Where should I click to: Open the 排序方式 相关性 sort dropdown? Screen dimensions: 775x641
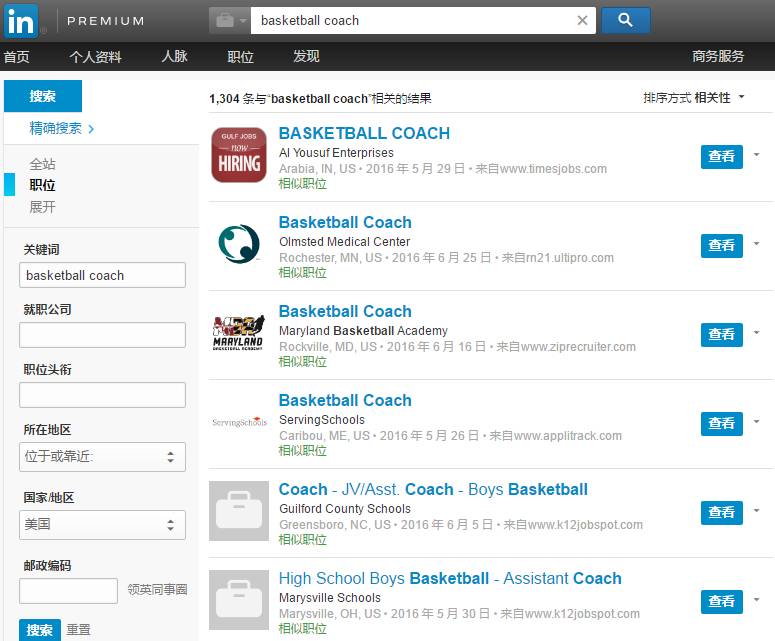pos(693,97)
